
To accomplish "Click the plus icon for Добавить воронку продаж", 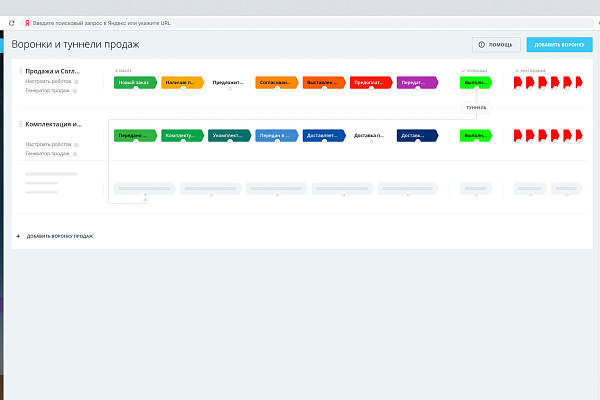I will 18,236.
